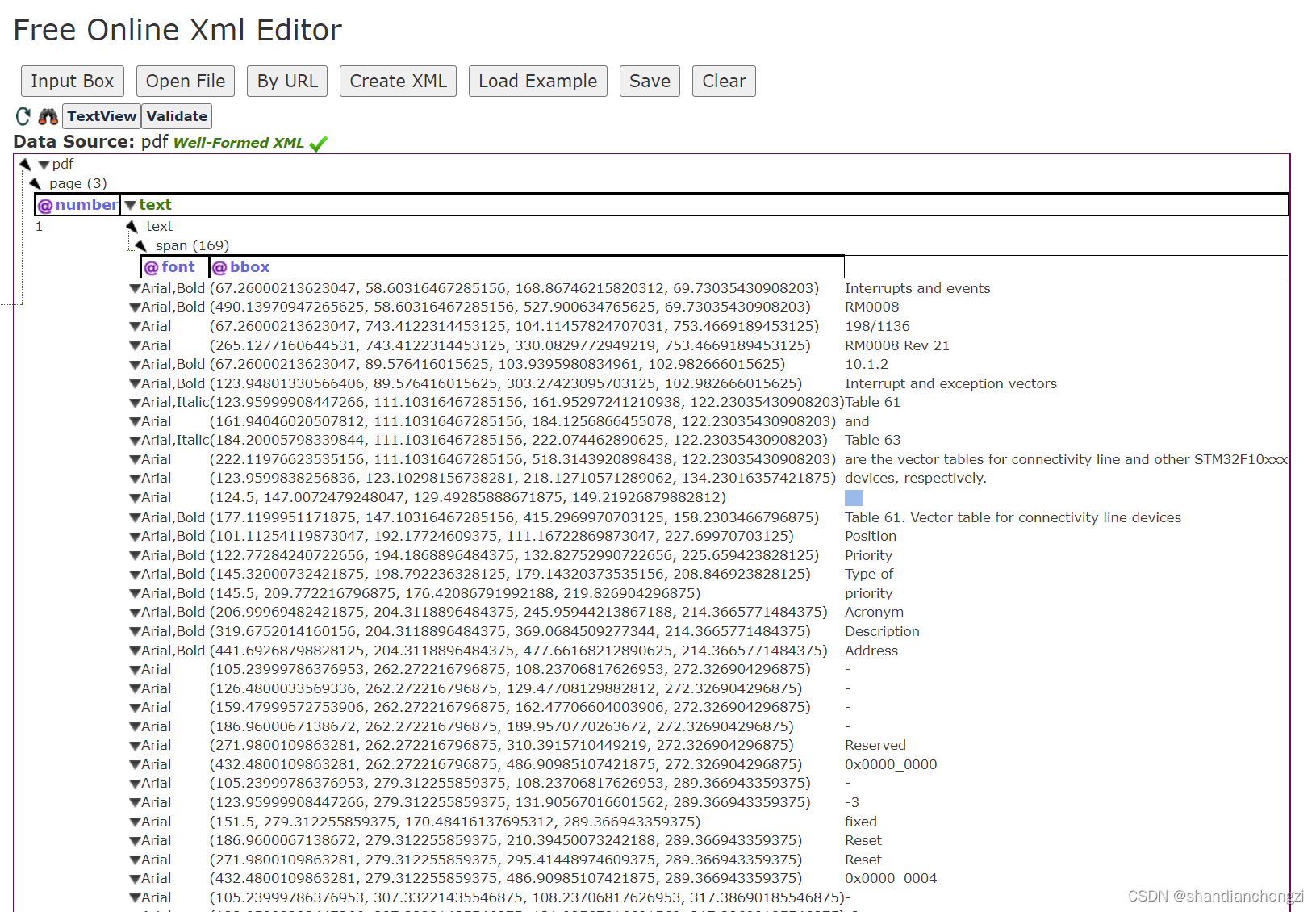Collapse the pdf root node triangle
The height and width of the screenshot is (912, 1316).
[x=43, y=163]
